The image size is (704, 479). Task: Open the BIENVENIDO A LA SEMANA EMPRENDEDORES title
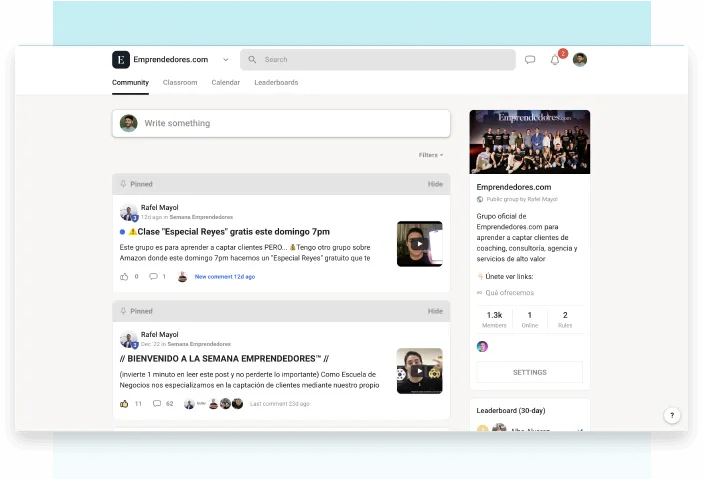tap(224, 359)
